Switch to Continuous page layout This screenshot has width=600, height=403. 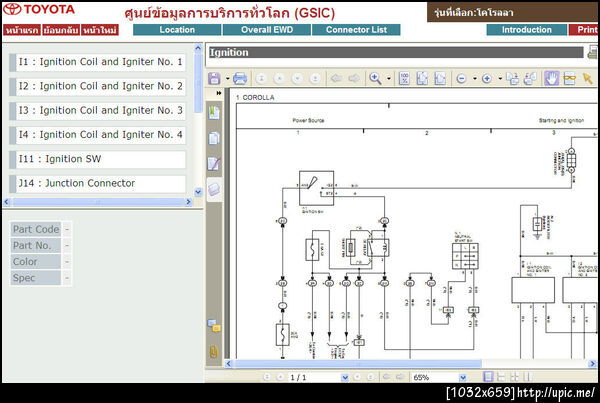(501, 377)
